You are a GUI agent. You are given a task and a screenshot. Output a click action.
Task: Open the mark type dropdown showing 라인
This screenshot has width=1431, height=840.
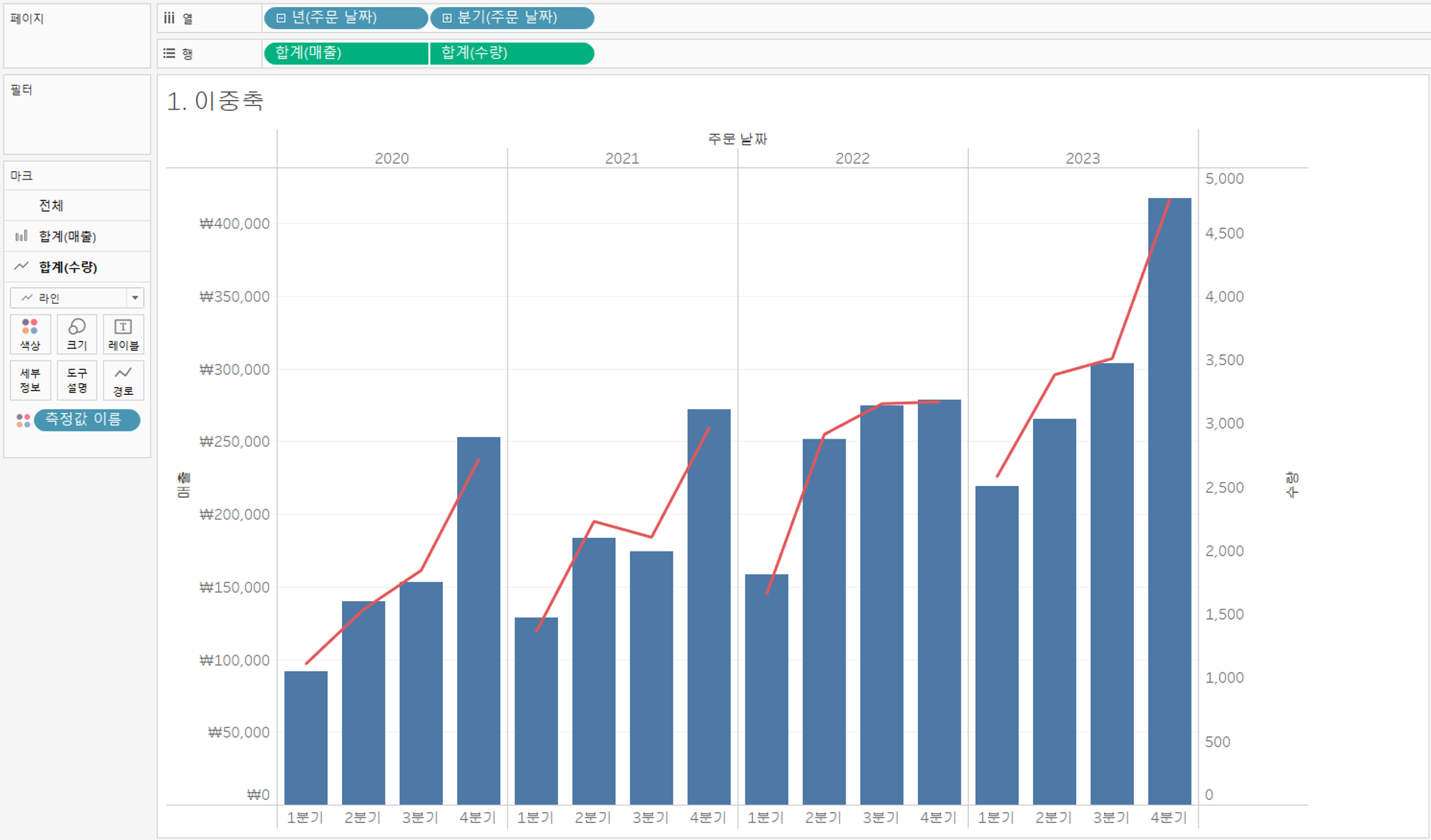[x=77, y=298]
